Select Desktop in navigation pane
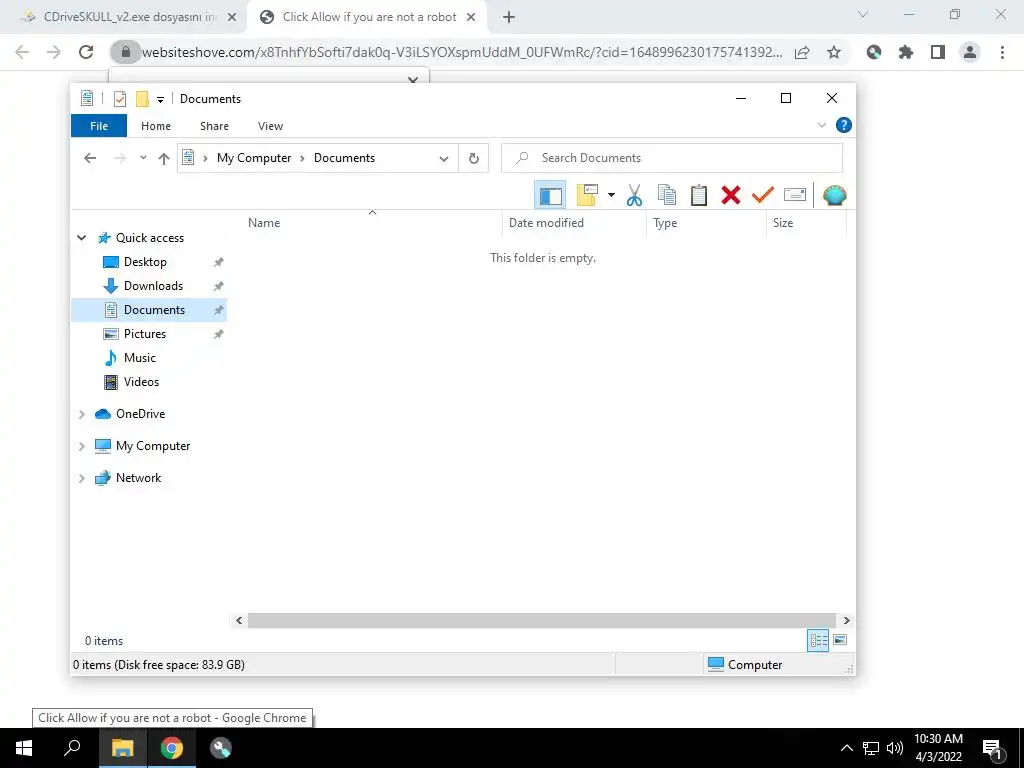This screenshot has height=768, width=1024. [145, 262]
